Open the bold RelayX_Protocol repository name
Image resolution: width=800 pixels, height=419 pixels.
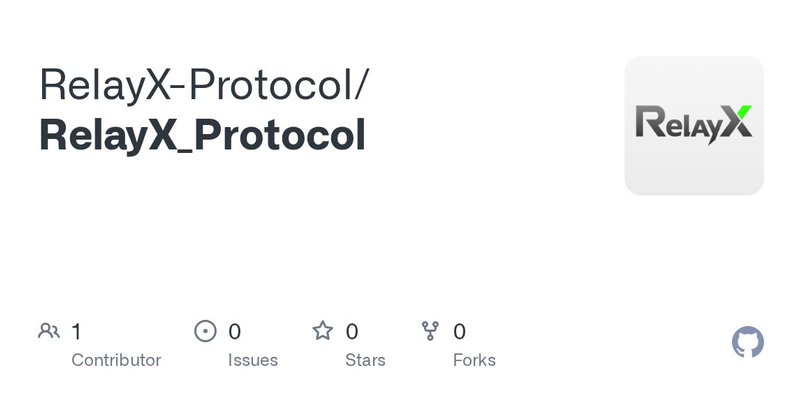pos(202,136)
